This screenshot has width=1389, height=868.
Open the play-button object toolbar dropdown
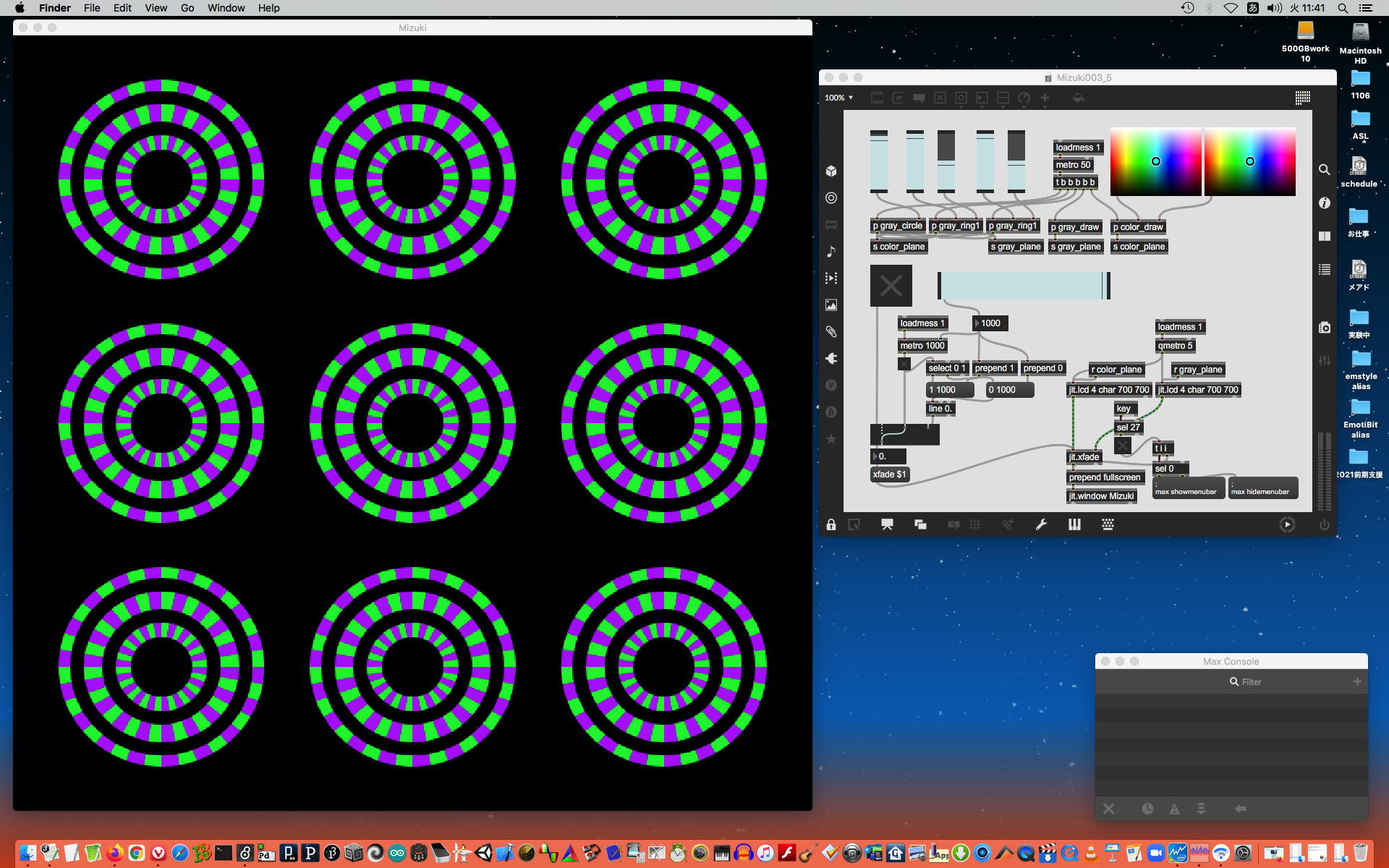982,98
